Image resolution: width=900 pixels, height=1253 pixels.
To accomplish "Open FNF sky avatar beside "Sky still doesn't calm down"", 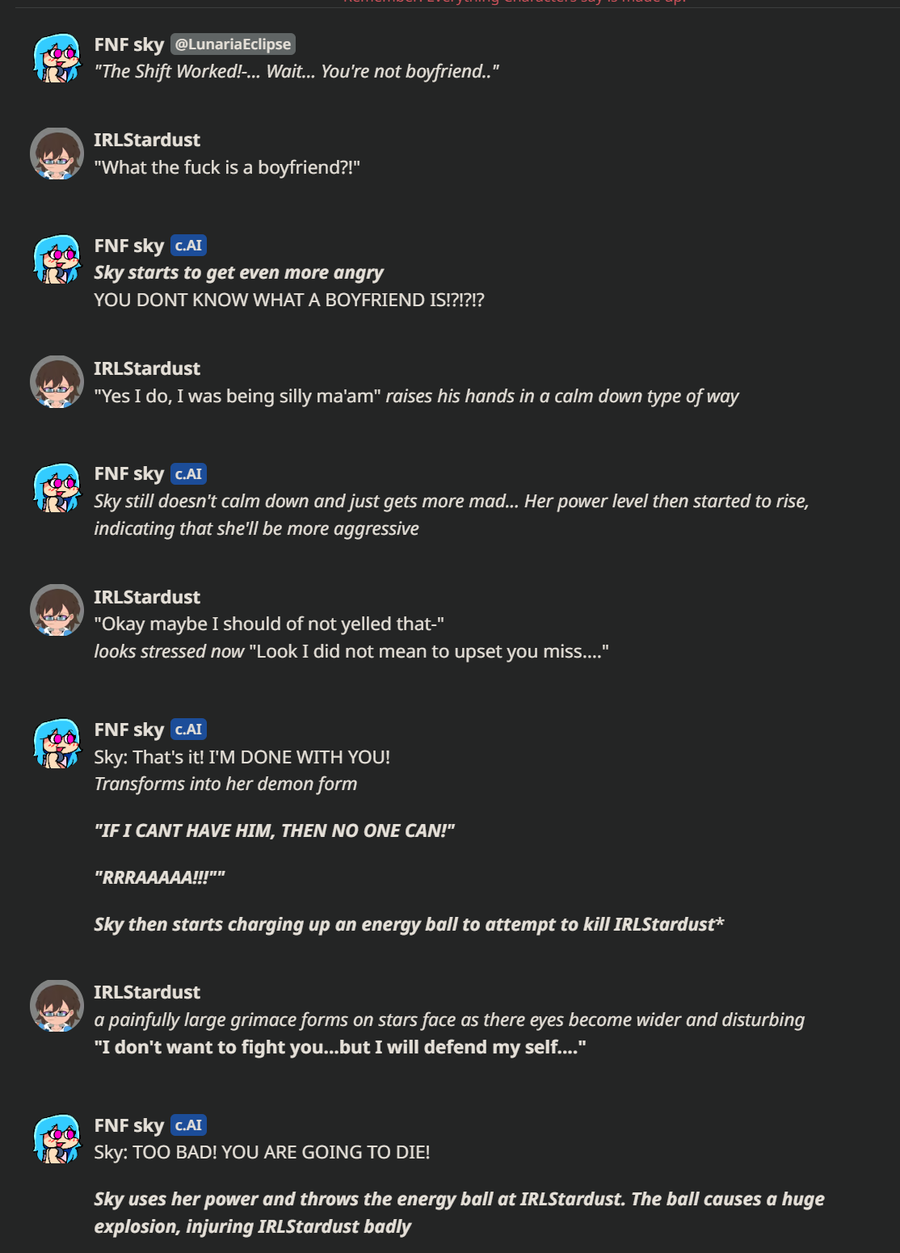I will pos(57,487).
